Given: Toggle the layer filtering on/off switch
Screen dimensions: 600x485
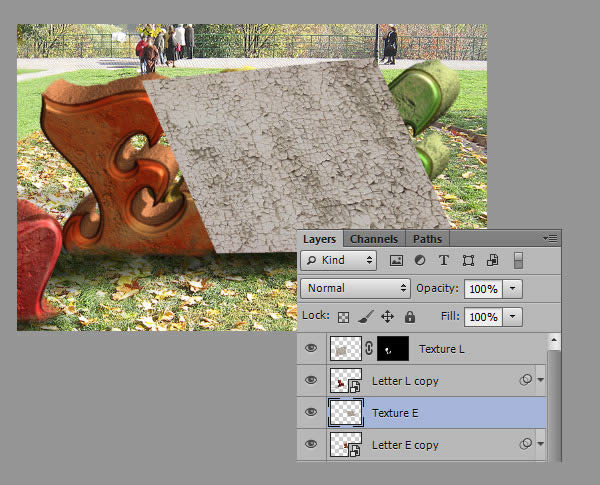Looking at the screenshot, I should click(x=518, y=260).
